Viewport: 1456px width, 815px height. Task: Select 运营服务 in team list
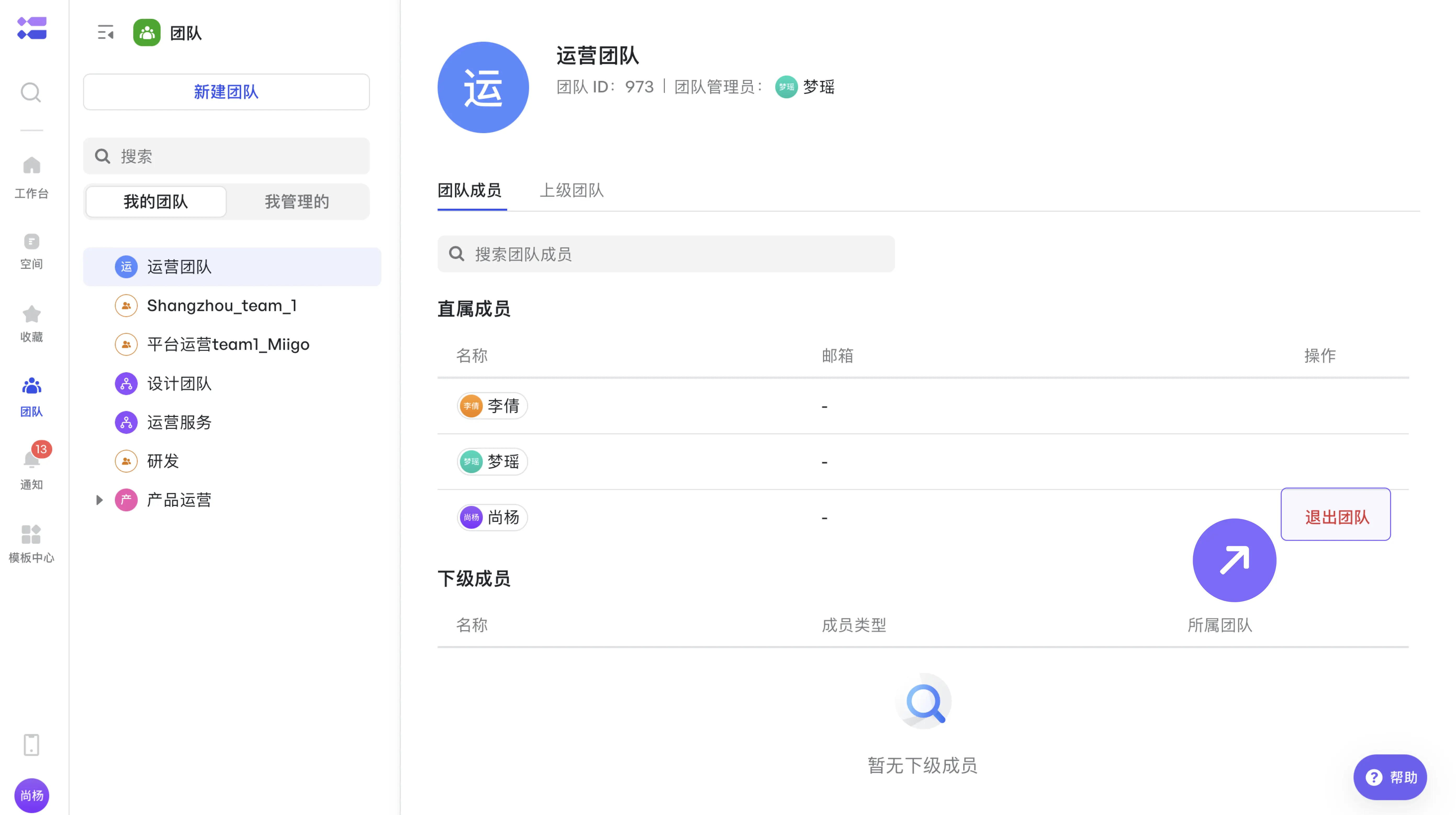(232, 422)
